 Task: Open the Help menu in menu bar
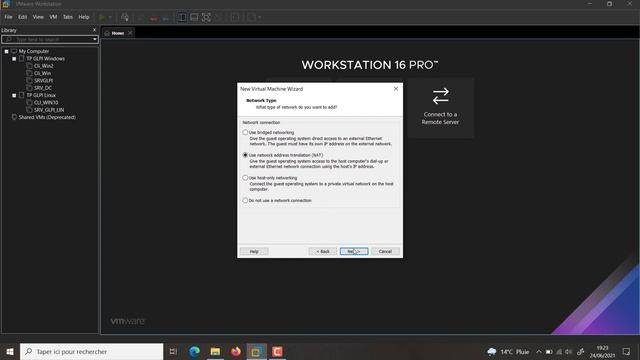click(84, 17)
